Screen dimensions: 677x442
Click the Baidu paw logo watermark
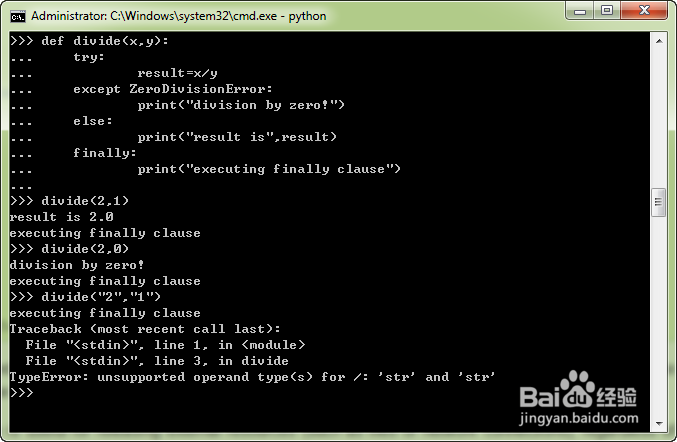click(x=578, y=388)
